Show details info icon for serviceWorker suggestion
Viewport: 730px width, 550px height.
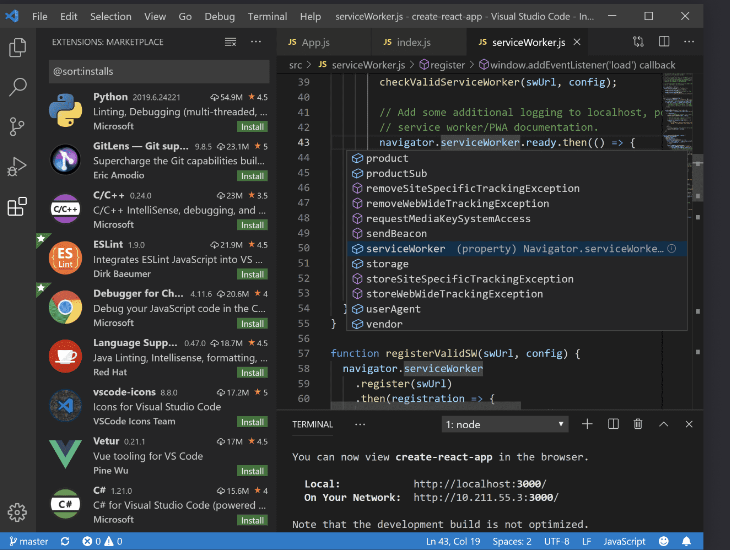pyautogui.click(x=672, y=249)
